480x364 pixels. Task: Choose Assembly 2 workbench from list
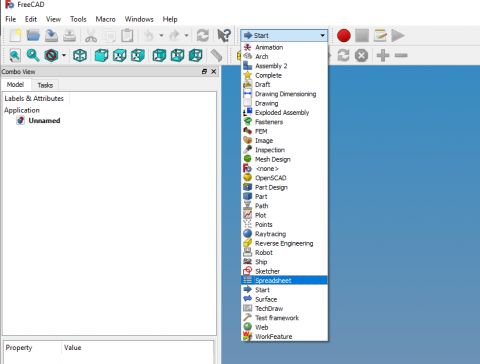tap(284, 66)
